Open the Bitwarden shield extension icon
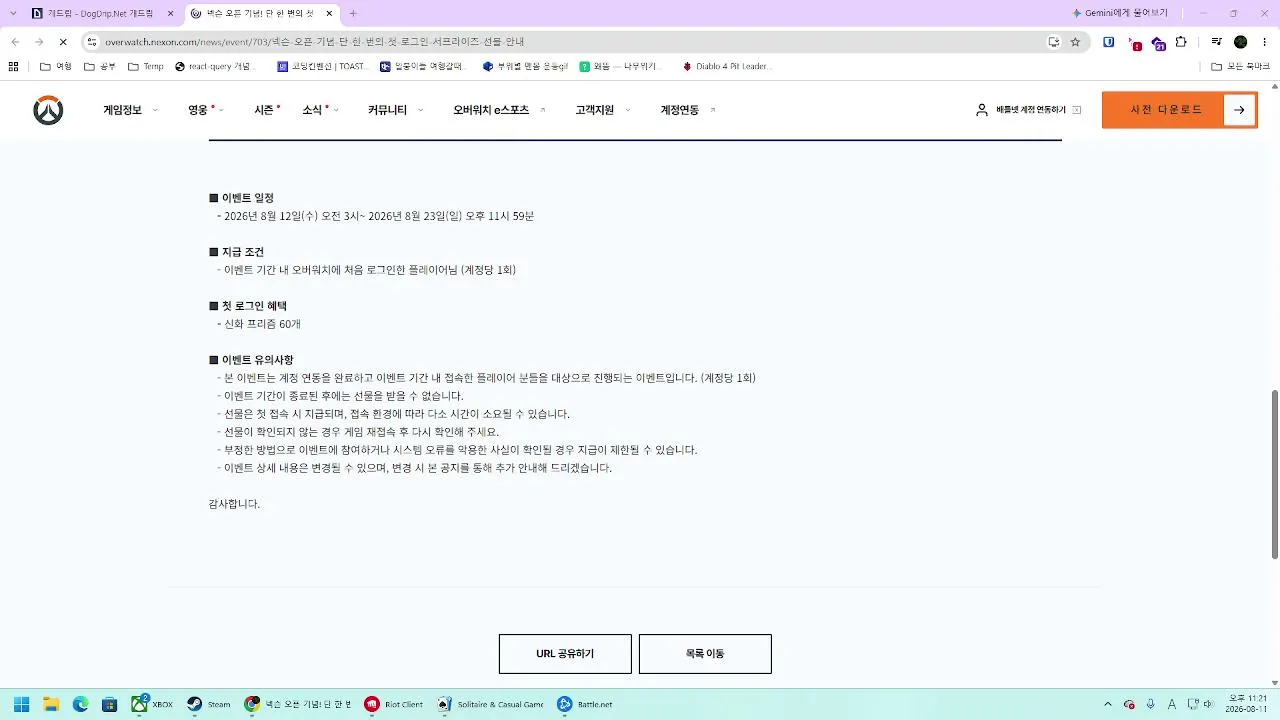The image size is (1280, 720). [1109, 42]
